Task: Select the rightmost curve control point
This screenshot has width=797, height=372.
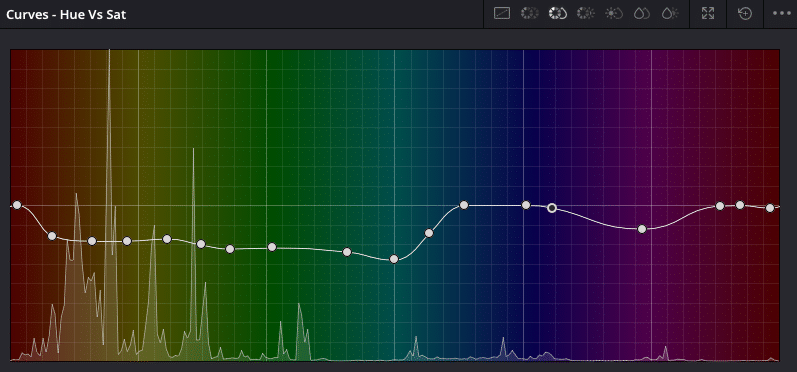Action: [x=770, y=208]
